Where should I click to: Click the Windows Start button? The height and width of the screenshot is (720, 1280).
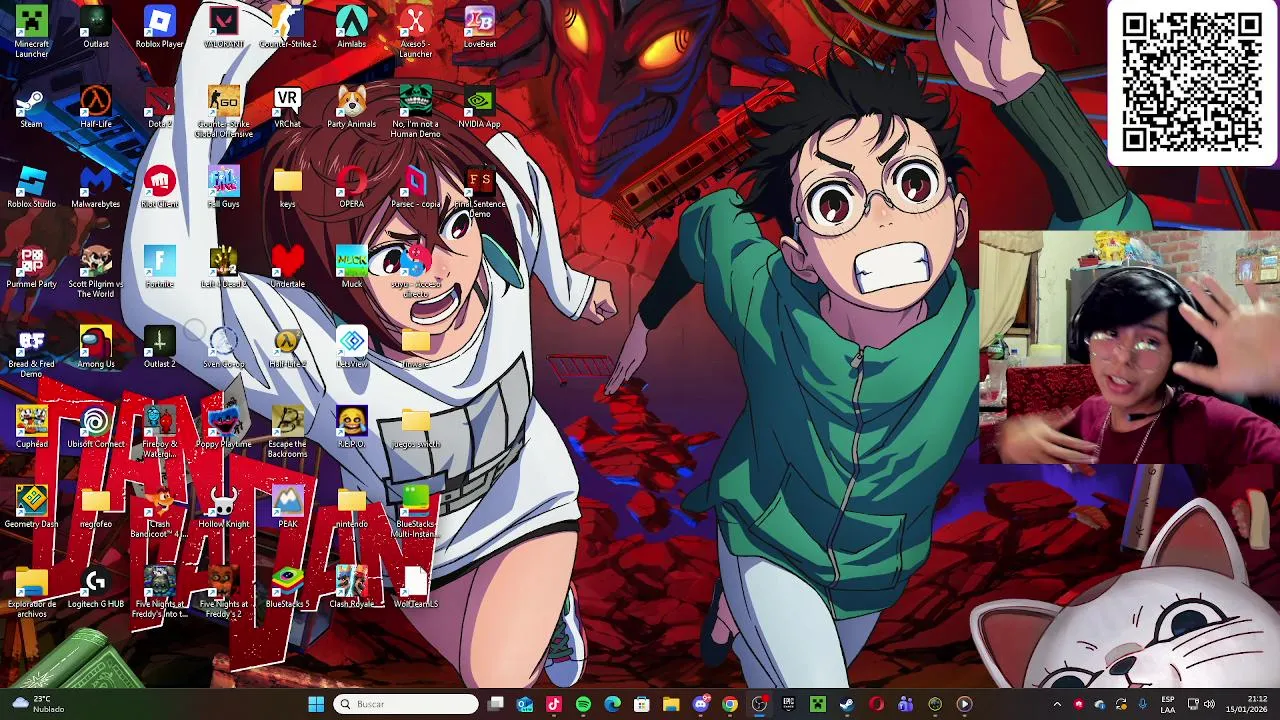316,704
